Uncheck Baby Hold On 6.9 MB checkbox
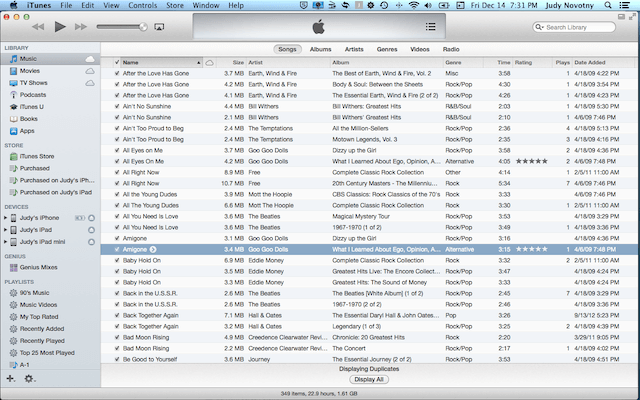 coord(117,260)
